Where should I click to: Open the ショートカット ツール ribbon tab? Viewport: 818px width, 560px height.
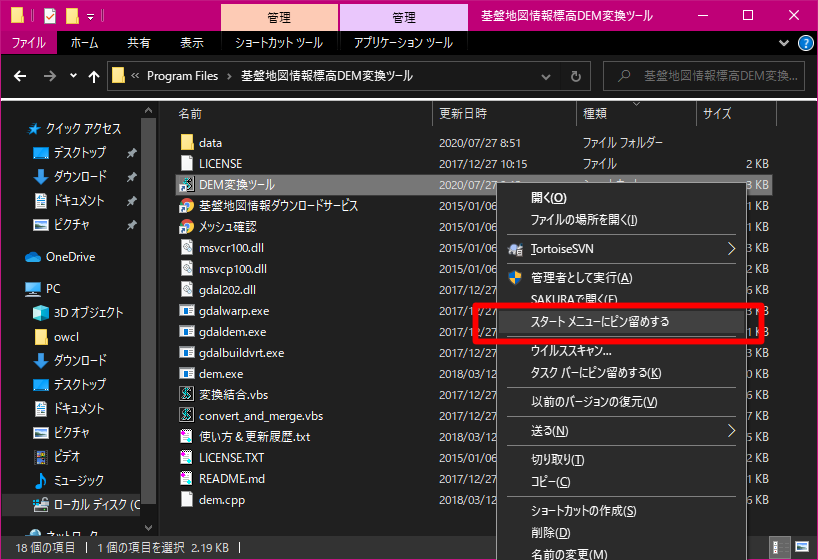tap(278, 43)
